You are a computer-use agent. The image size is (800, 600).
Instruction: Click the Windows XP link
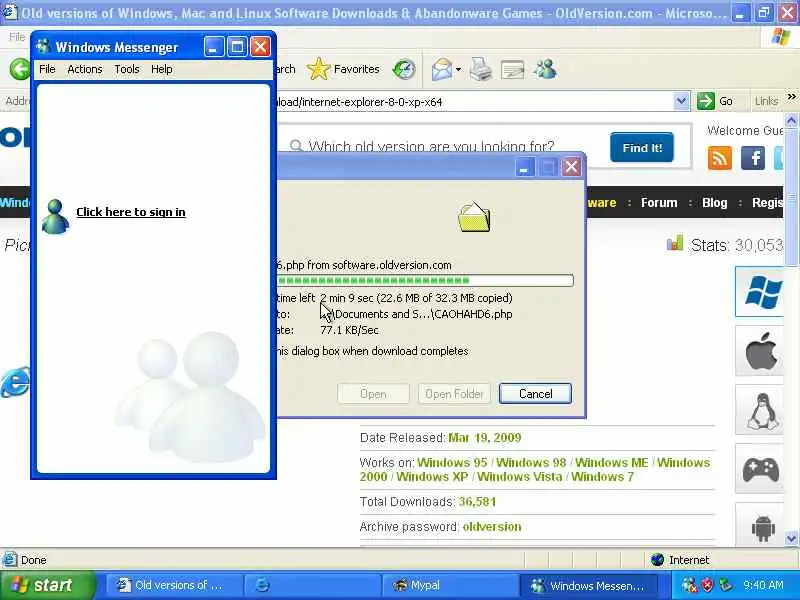point(432,477)
